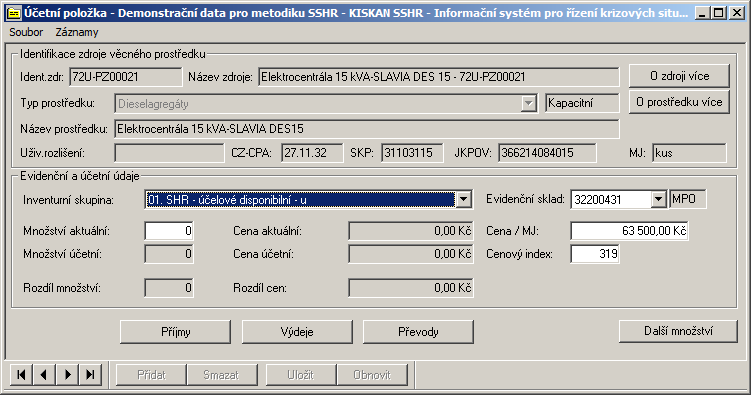
Task: Go to first record navigation arrow
Action: (x=21, y=374)
